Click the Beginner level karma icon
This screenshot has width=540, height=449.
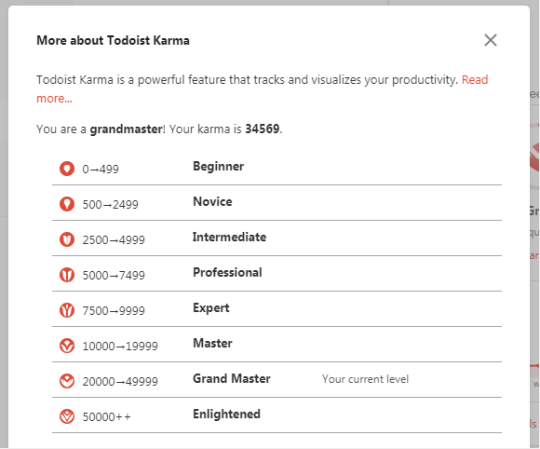pyautogui.click(x=67, y=169)
